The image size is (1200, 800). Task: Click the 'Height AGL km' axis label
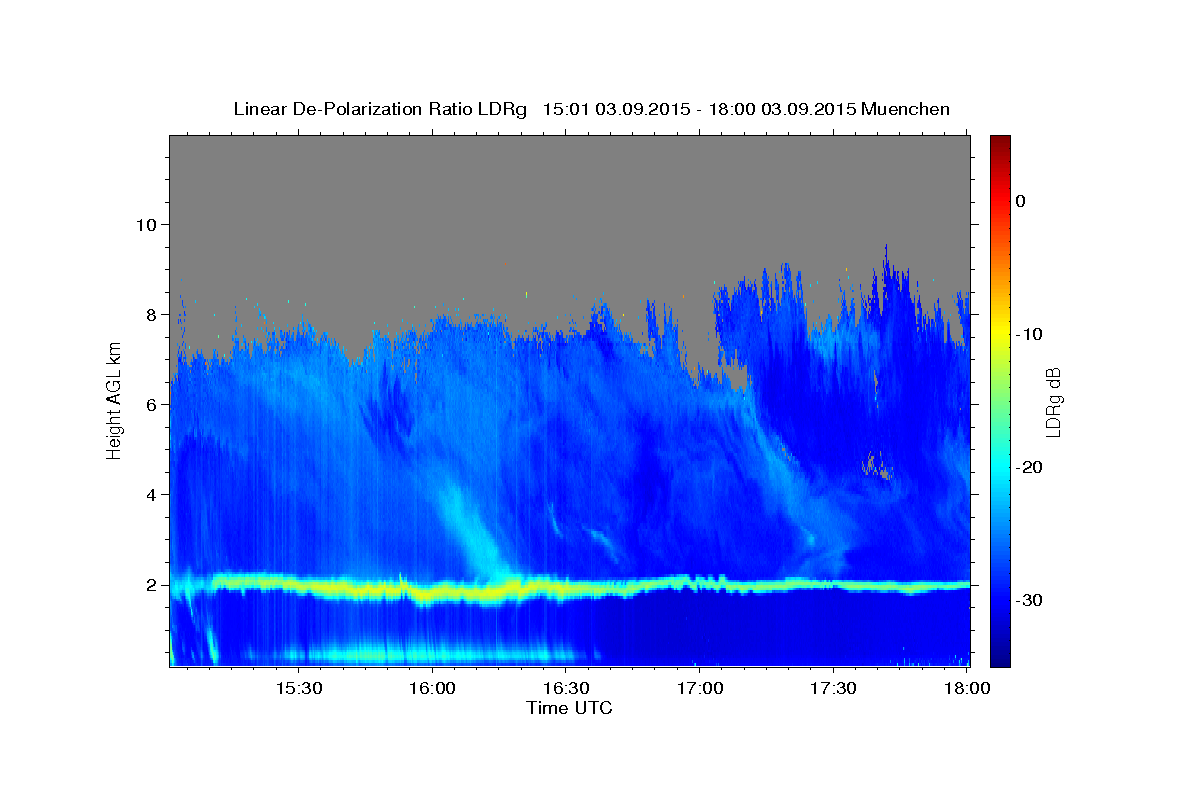click(x=114, y=400)
